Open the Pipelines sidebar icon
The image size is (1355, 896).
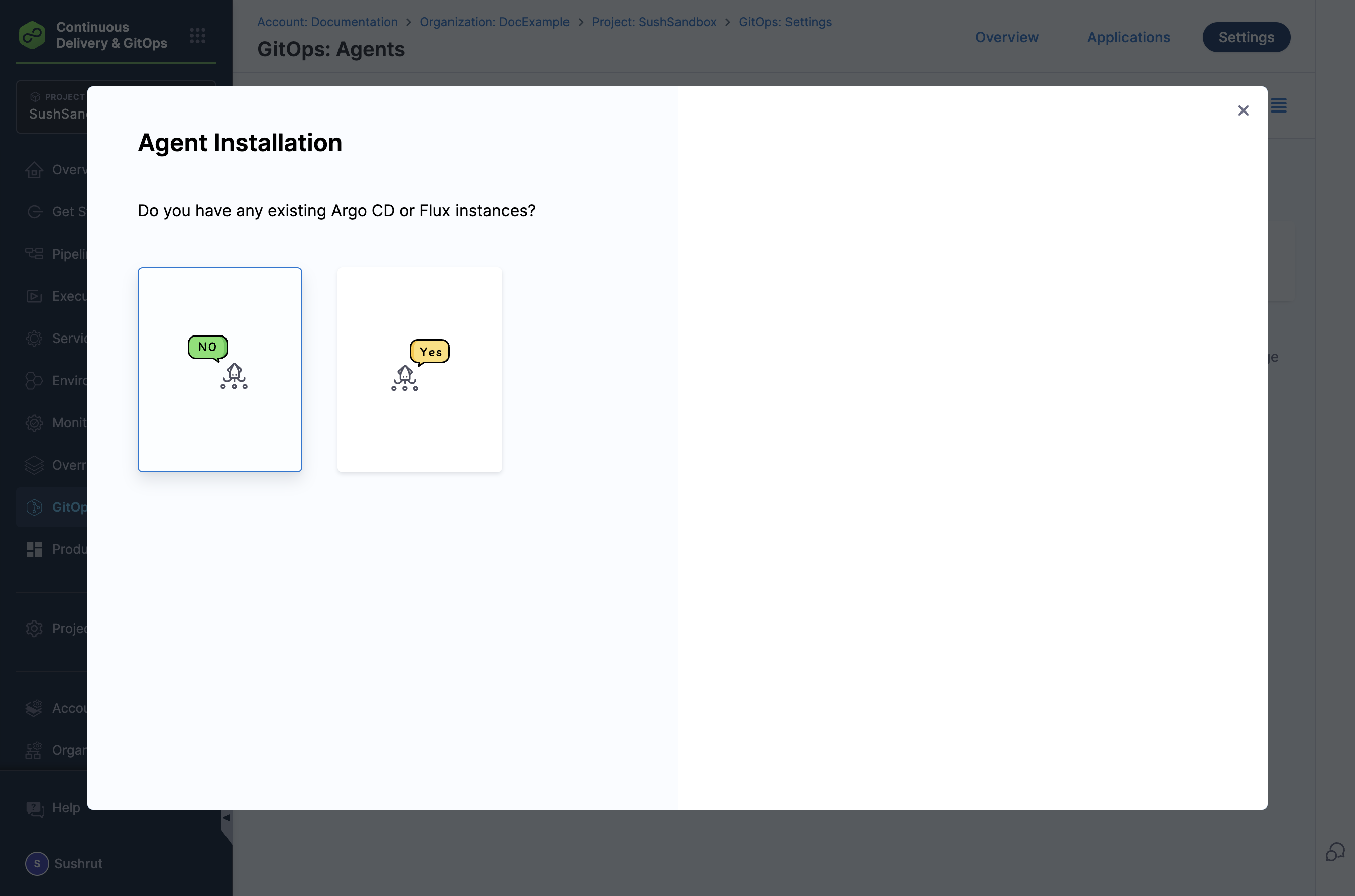pyautogui.click(x=34, y=254)
